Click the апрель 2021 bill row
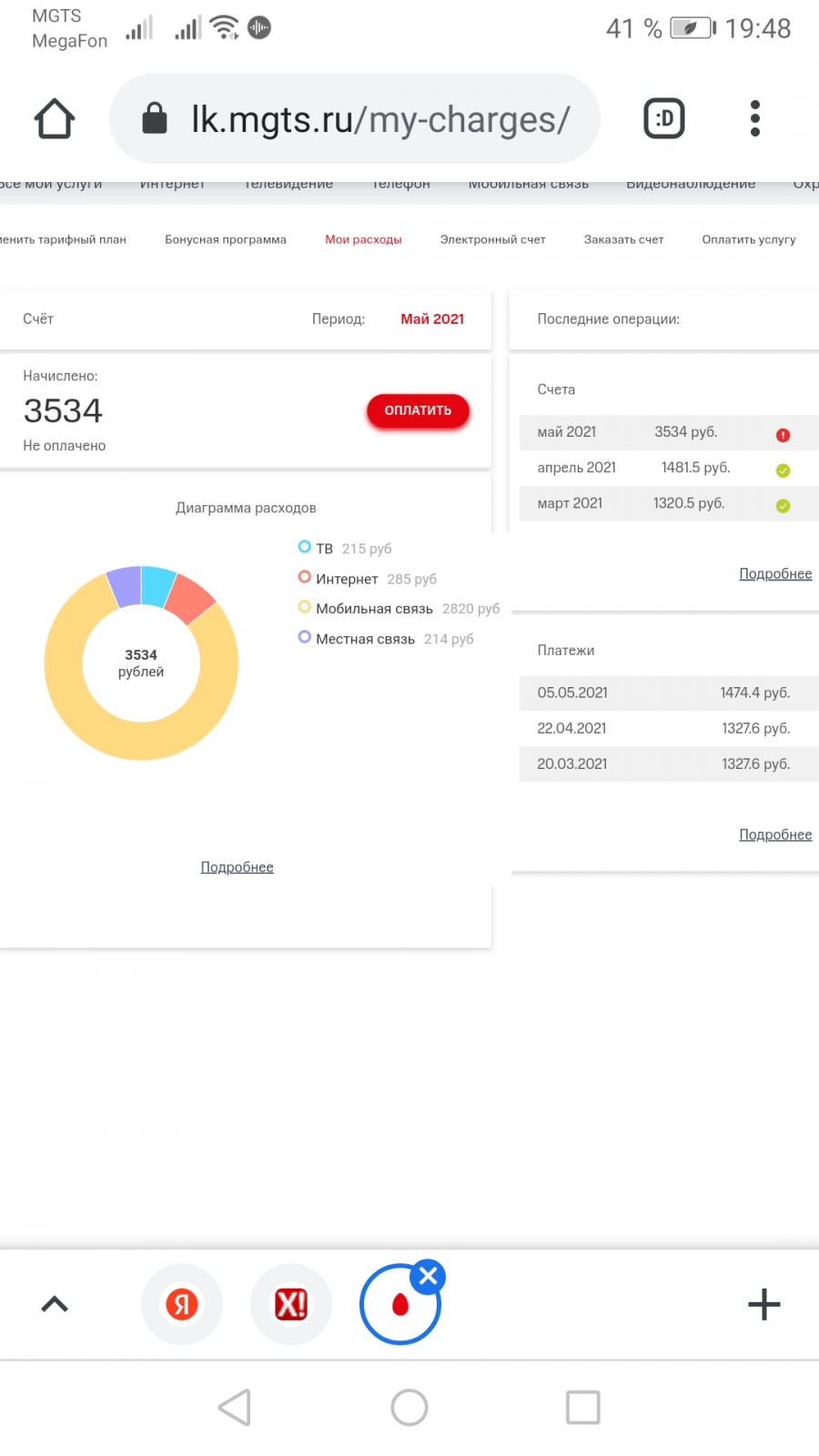The image size is (819, 1456). [669, 468]
